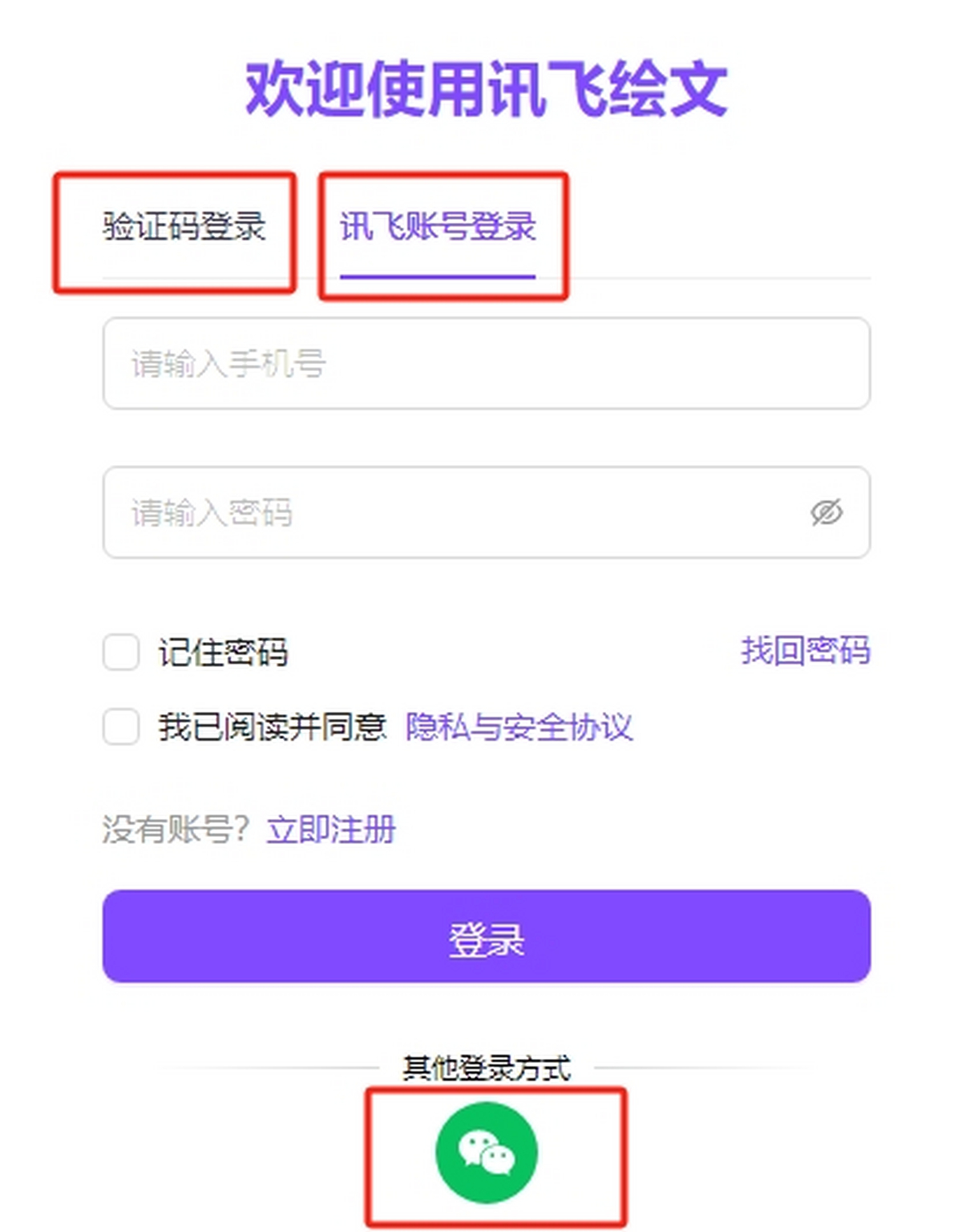Viewport: 962px width, 1232px height.
Task: Click the 欢迎使用讯飞绘文 title
Action: 487,88
